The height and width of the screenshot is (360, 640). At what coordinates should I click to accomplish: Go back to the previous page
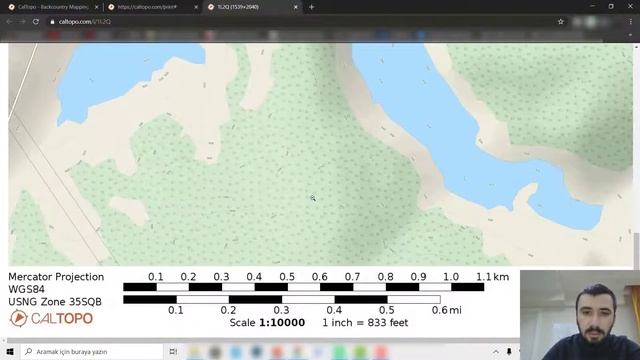10,22
